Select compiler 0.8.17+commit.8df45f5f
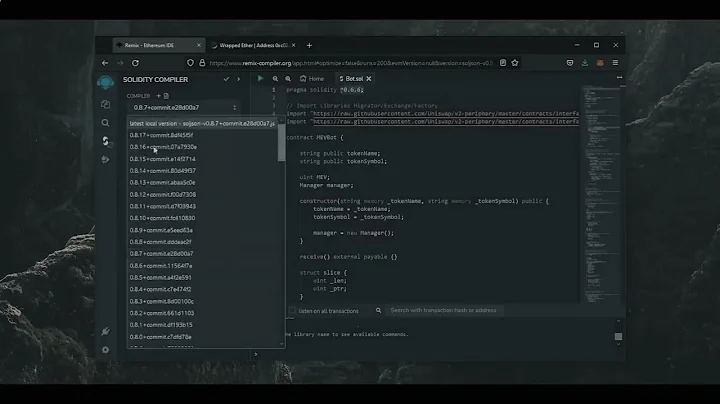This screenshot has height=404, width=720. coord(202,135)
